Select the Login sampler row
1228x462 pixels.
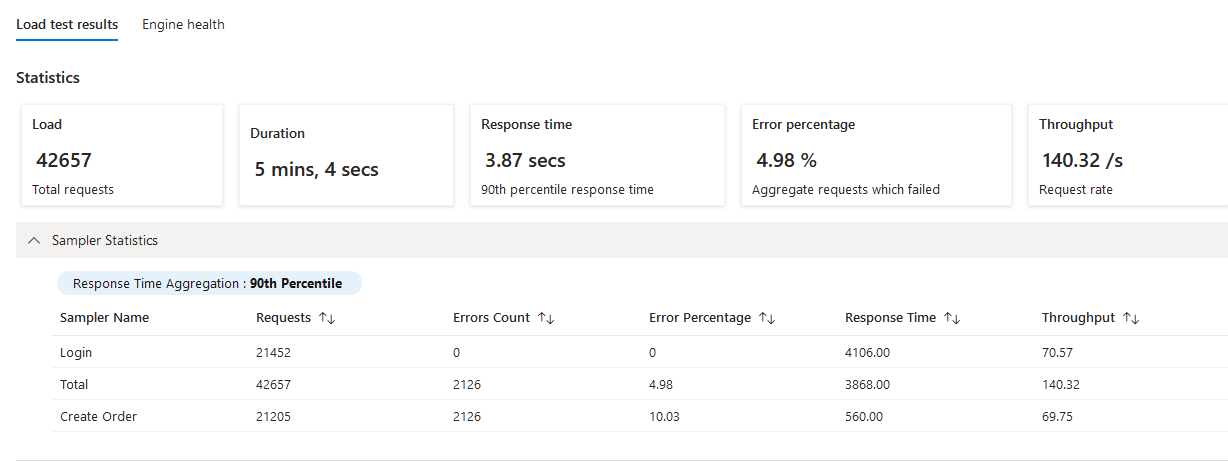640,352
